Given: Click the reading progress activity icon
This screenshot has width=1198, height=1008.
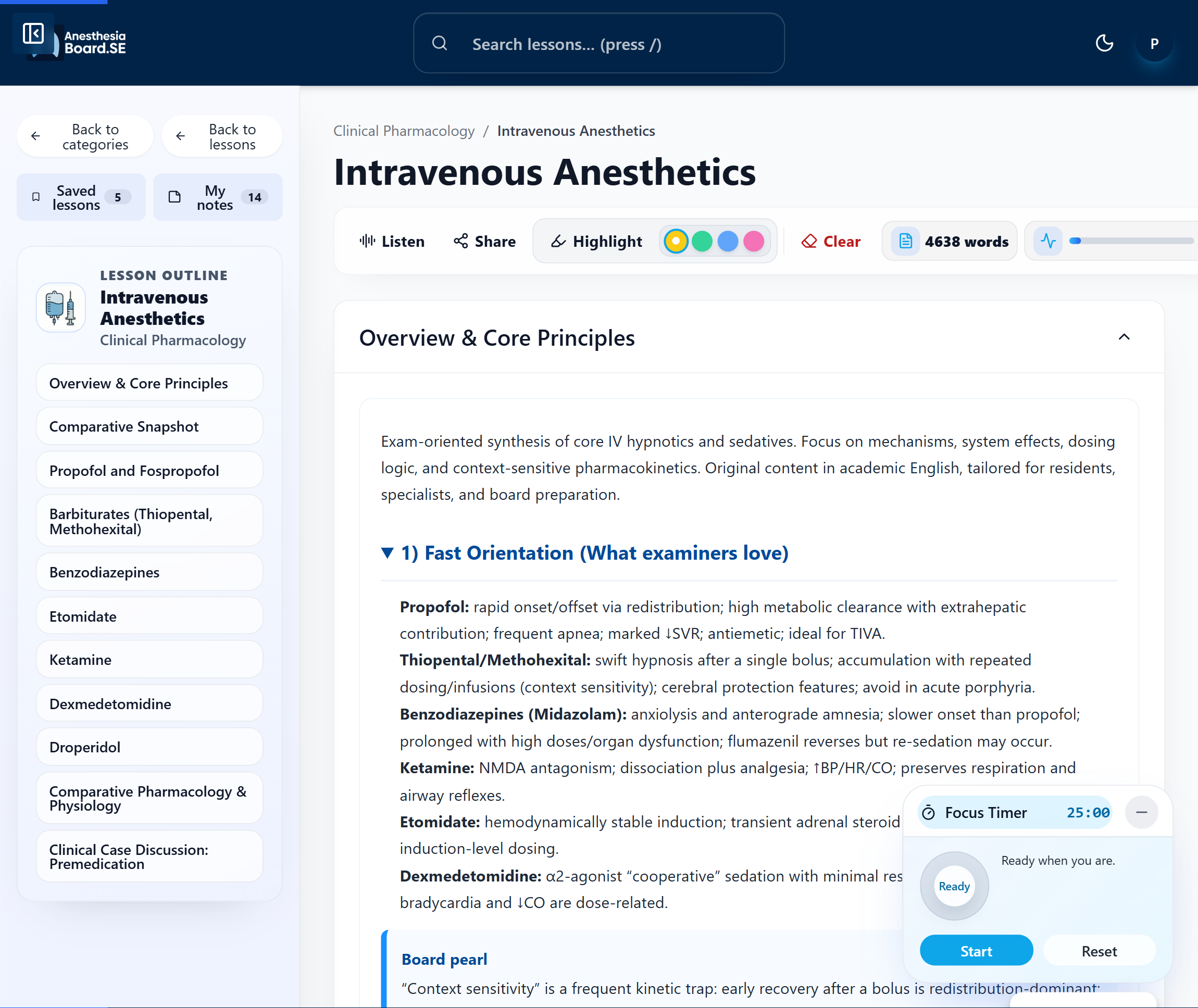Looking at the screenshot, I should [x=1047, y=241].
